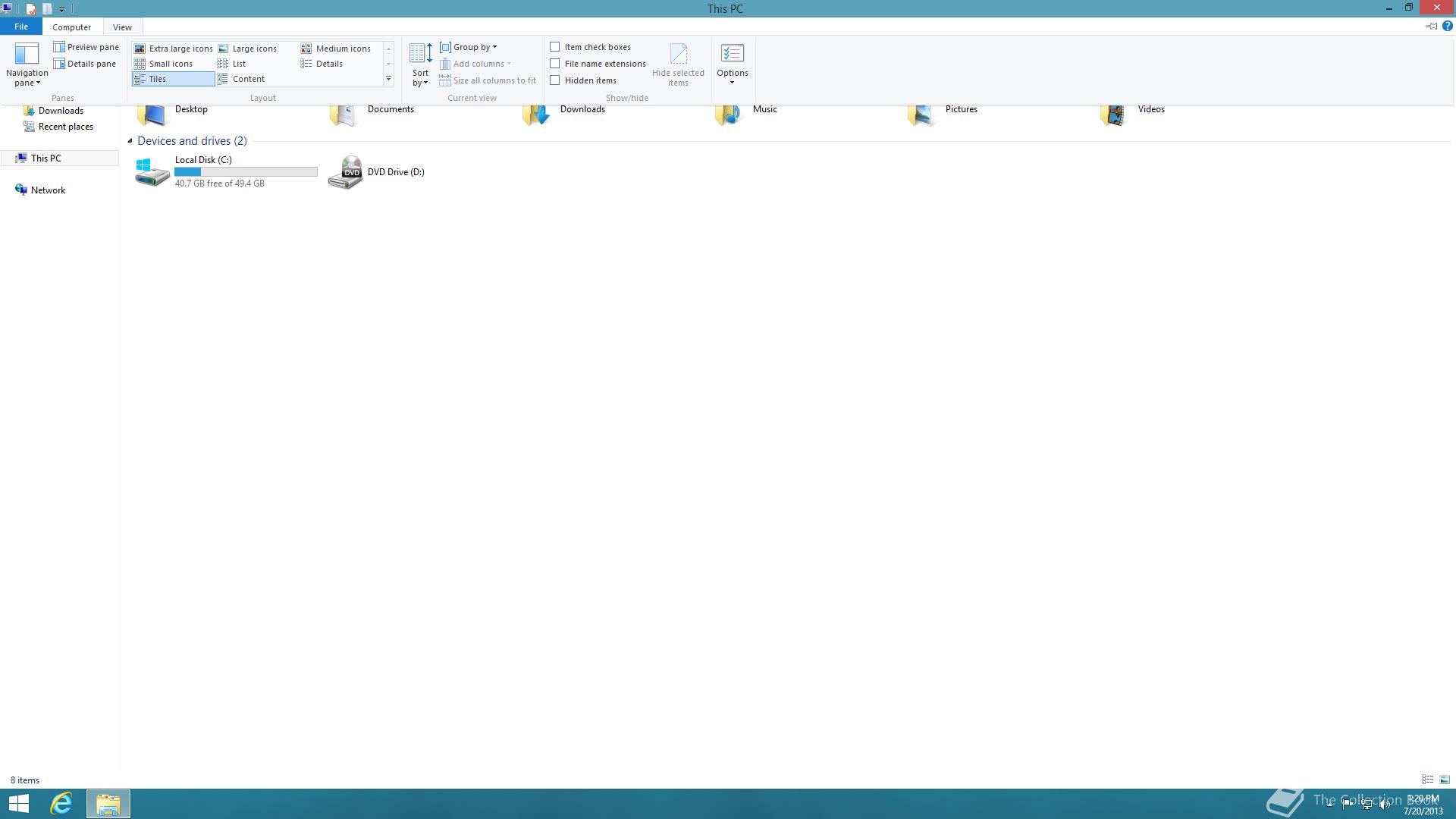The height and width of the screenshot is (819, 1456).
Task: Select Network in navigation pane
Action: click(48, 190)
